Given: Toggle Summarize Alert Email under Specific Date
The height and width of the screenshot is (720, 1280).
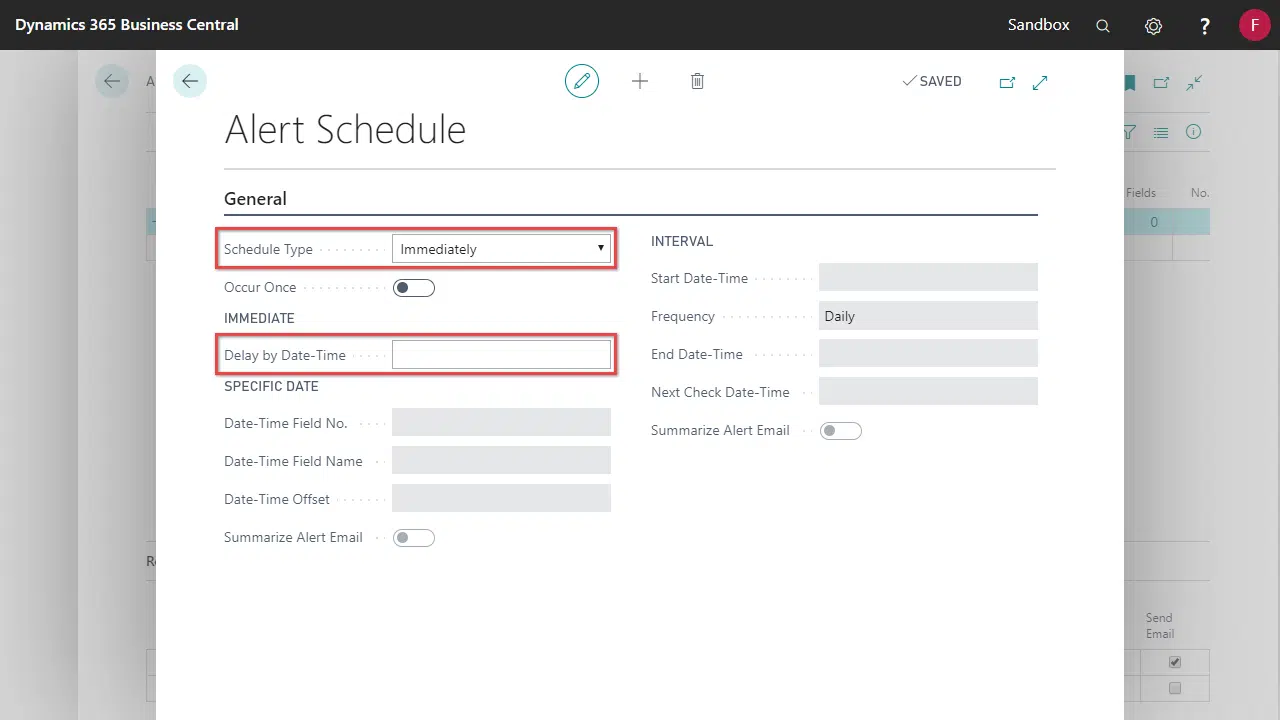Looking at the screenshot, I should tap(414, 538).
